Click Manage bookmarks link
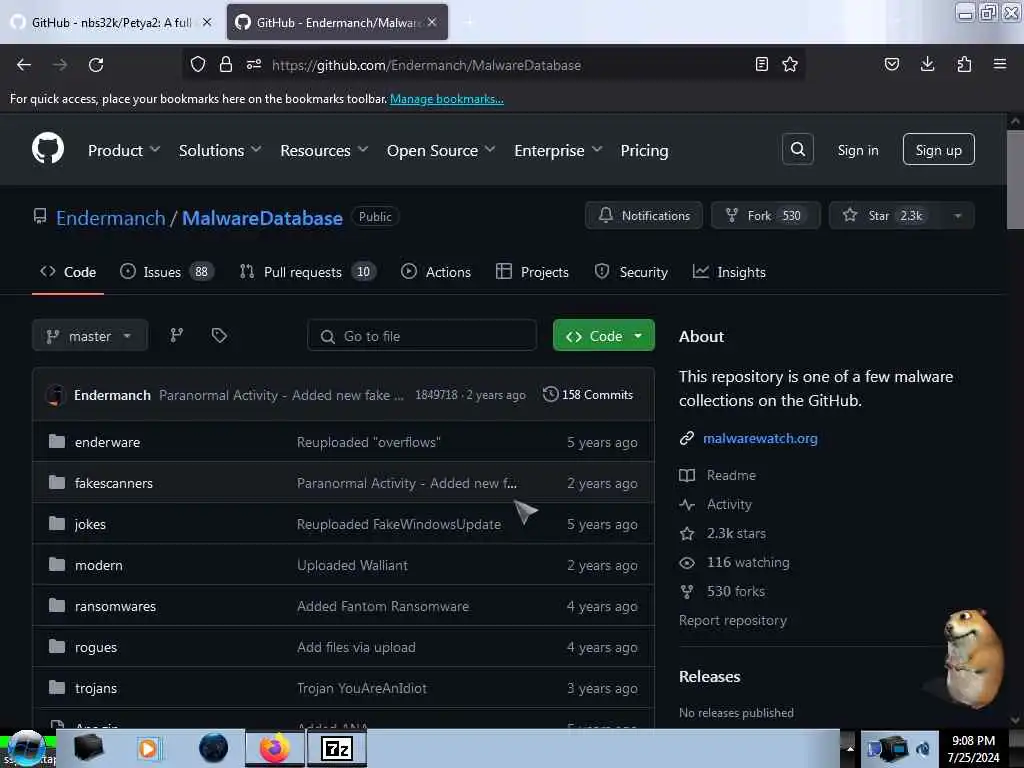 point(447,99)
